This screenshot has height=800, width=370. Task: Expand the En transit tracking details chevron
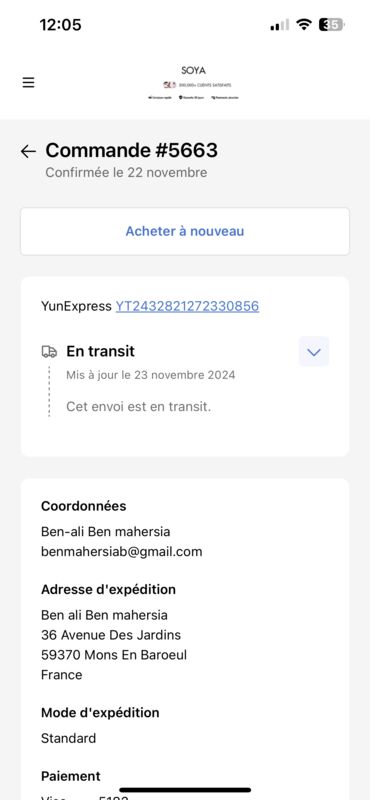(314, 352)
